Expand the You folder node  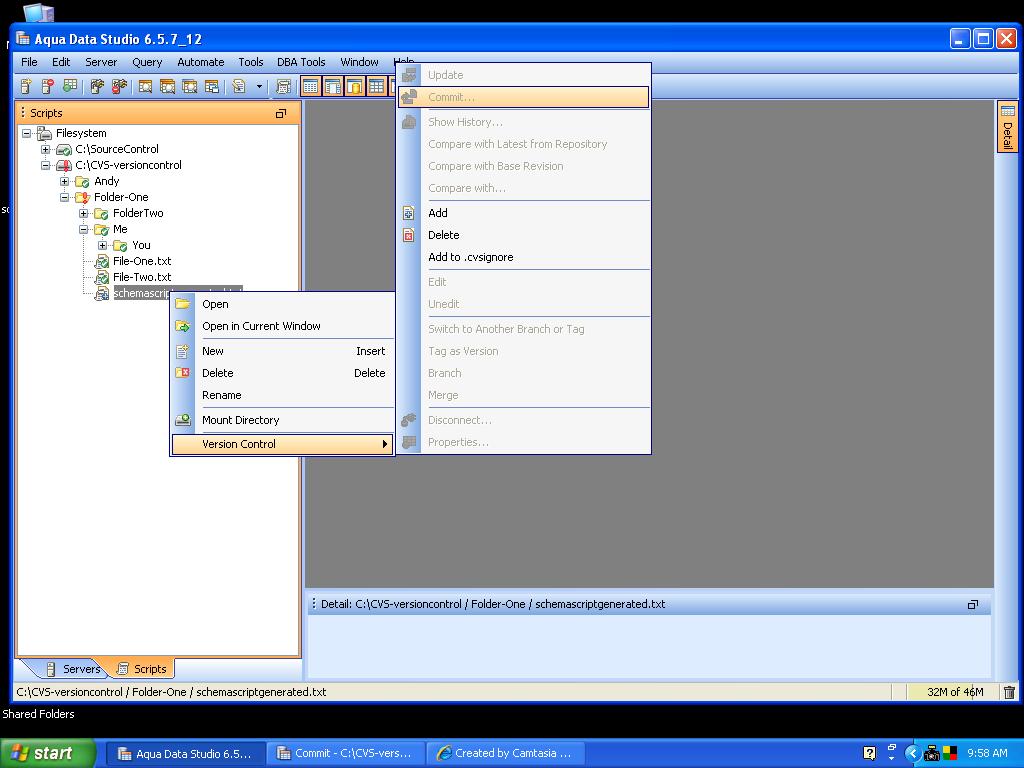[102, 246]
